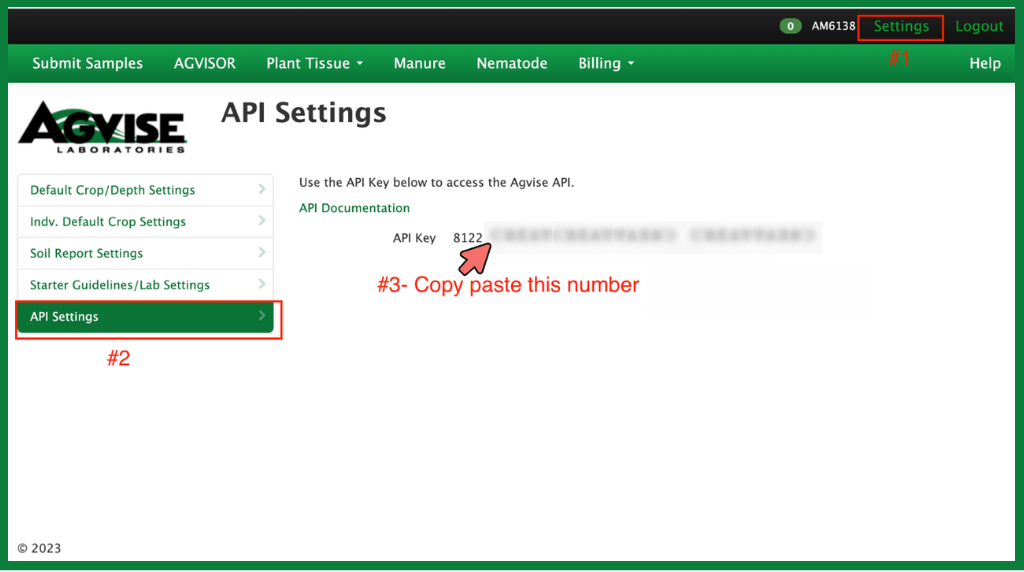
Task: Open the Settings link in top bar
Action: coord(901,27)
